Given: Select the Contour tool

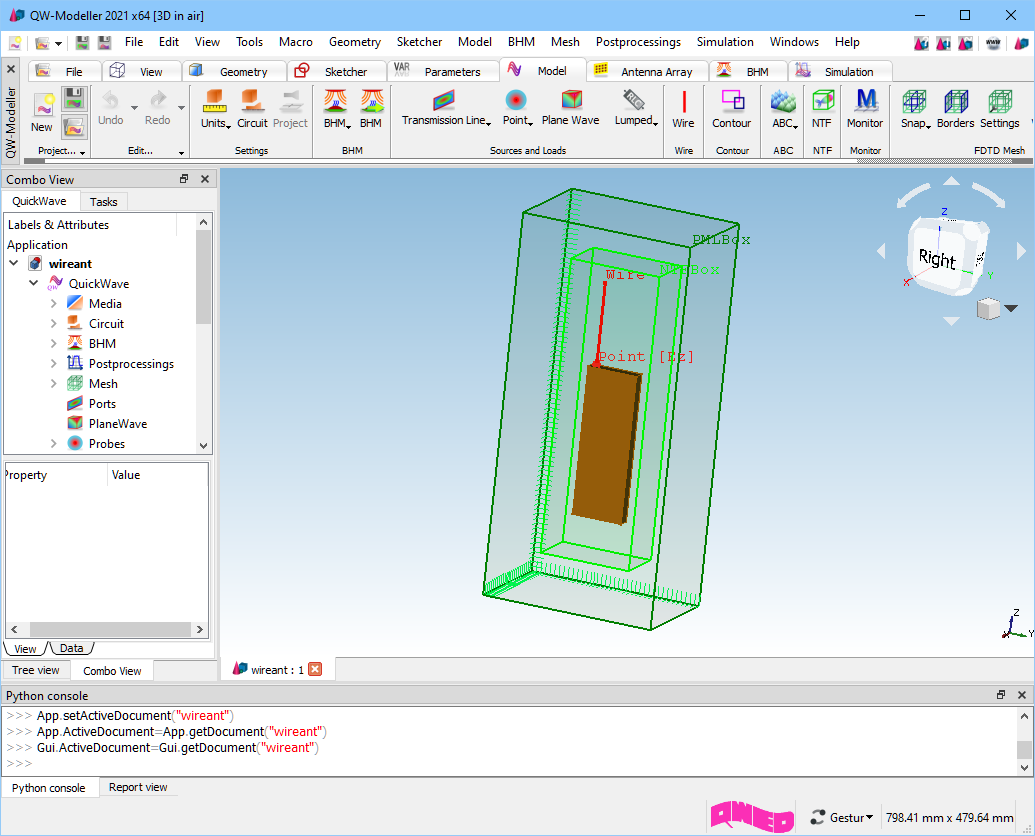Looking at the screenshot, I should click(x=731, y=110).
